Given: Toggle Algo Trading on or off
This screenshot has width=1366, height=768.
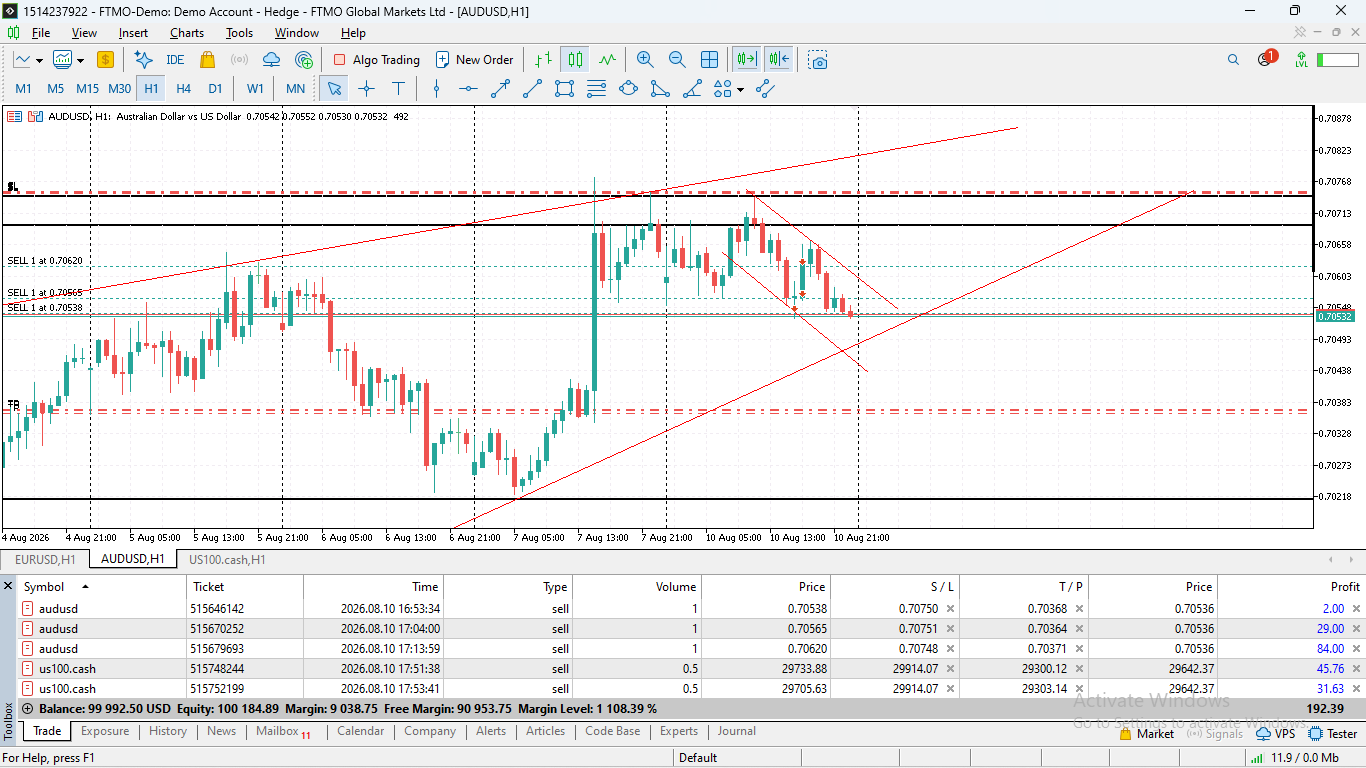Looking at the screenshot, I should [x=377, y=60].
